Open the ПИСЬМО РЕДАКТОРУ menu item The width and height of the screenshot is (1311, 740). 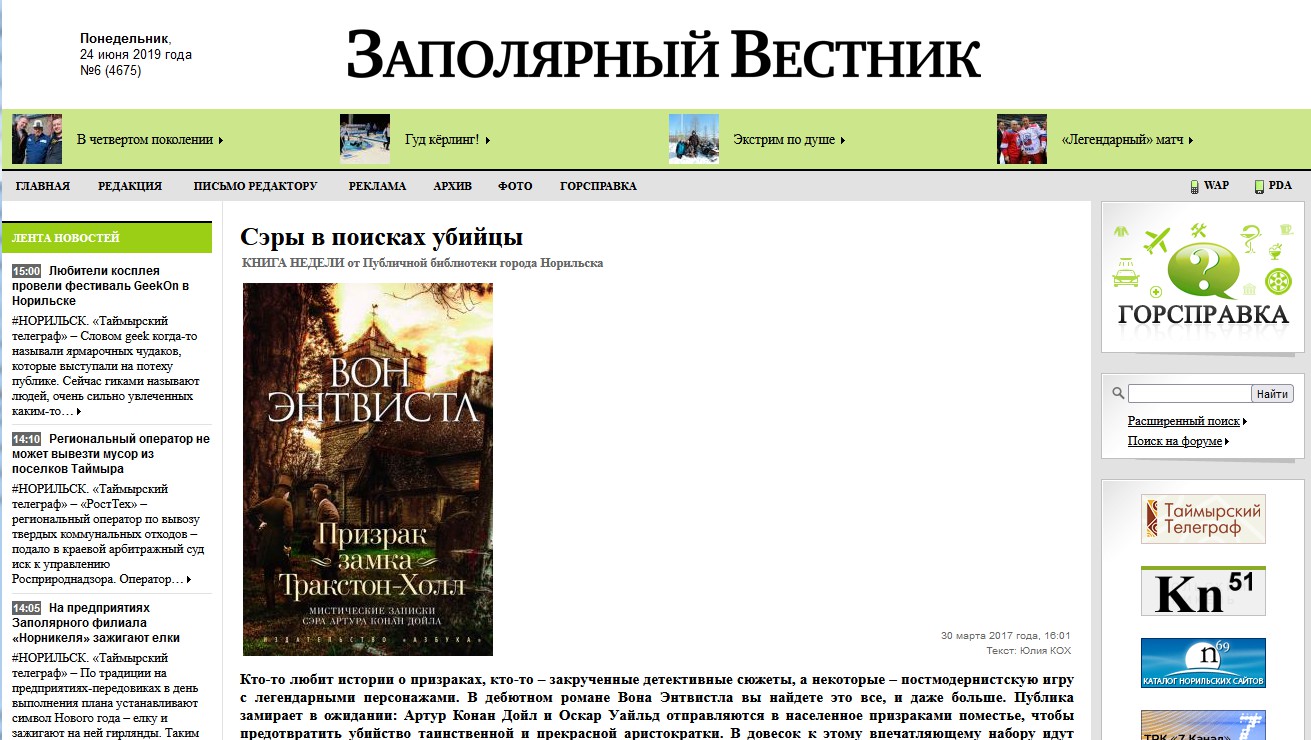tap(255, 186)
